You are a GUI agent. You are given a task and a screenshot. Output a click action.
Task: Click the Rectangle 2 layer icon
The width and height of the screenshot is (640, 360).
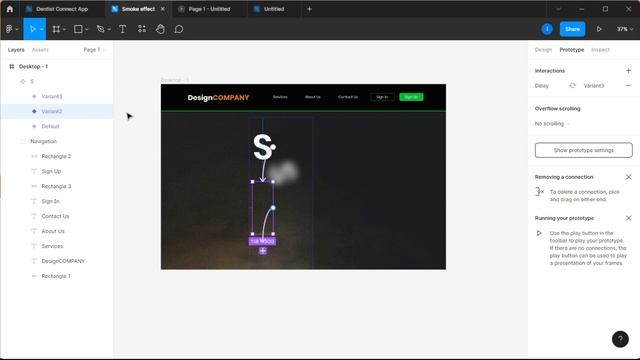(34, 156)
